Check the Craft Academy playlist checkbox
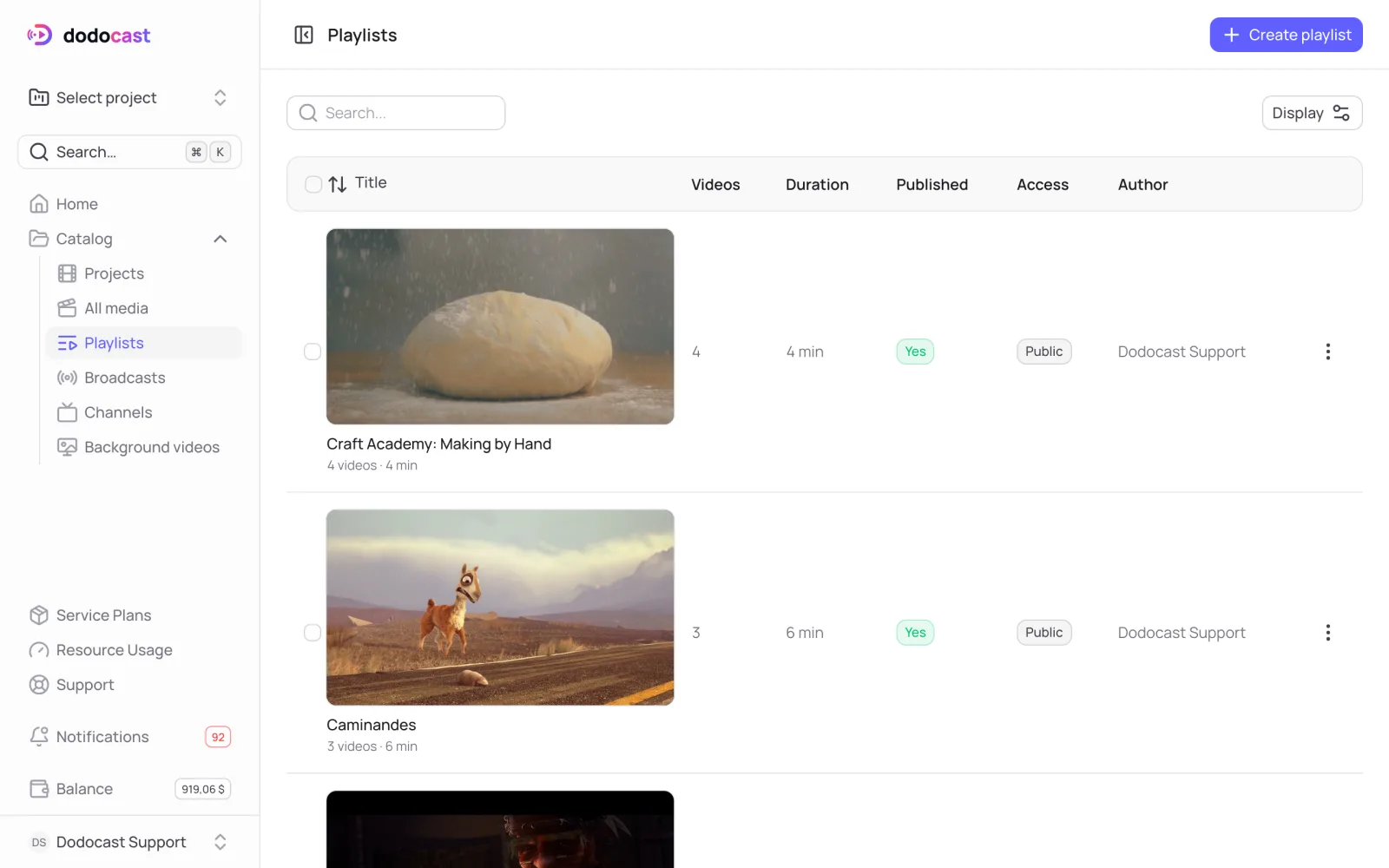 tap(313, 352)
